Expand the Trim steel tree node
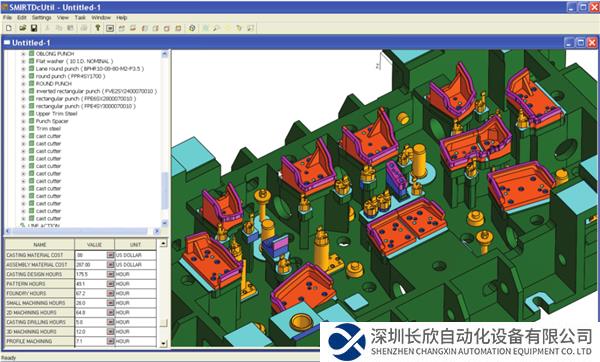 point(23,129)
